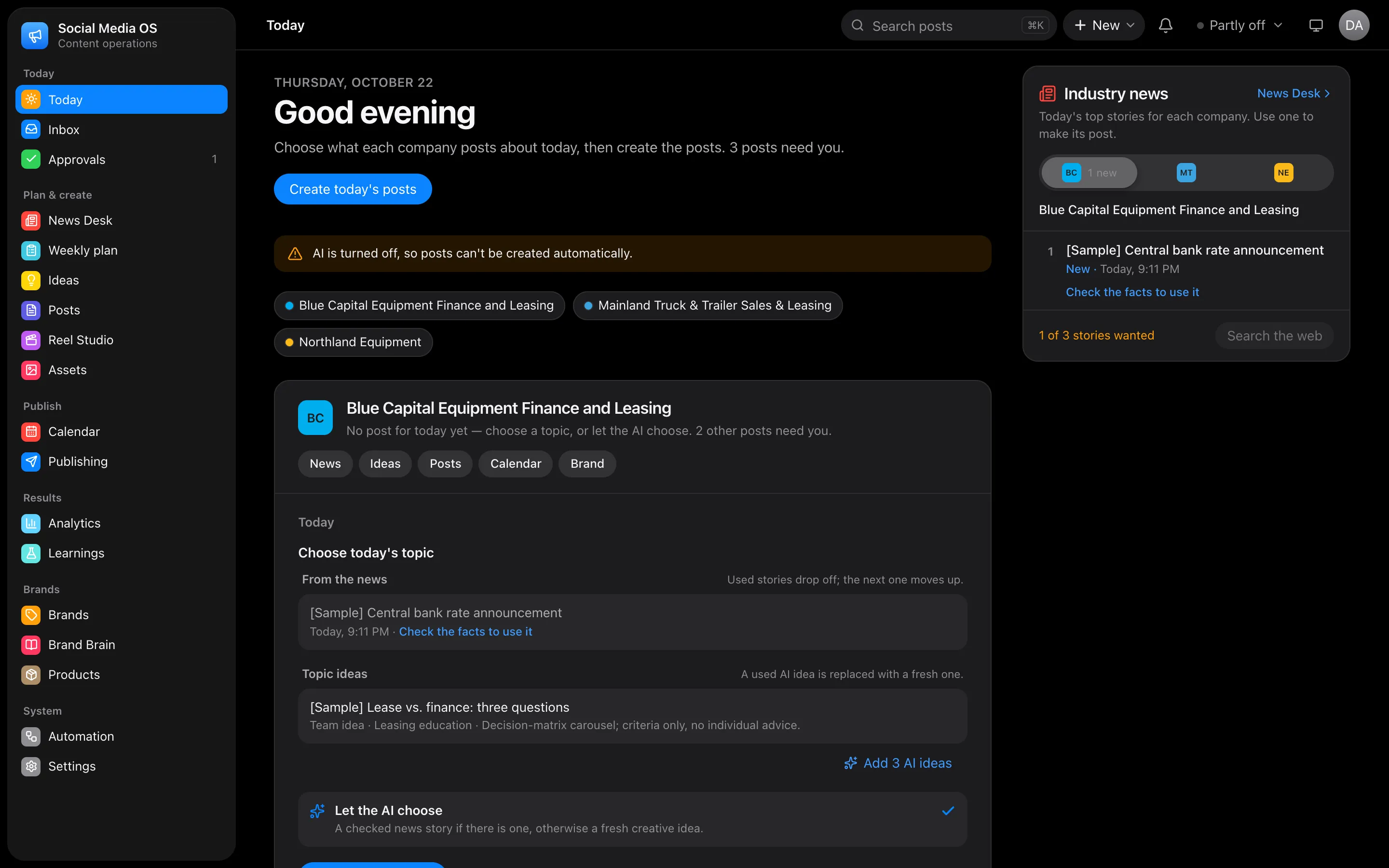
Task: Open the Publishing paper-plane icon
Action: tap(31, 461)
